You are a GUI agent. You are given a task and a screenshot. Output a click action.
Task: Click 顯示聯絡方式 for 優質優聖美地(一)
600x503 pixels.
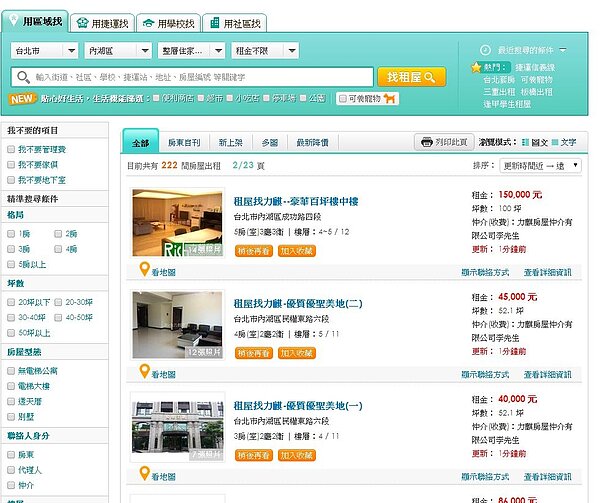tap(485, 477)
